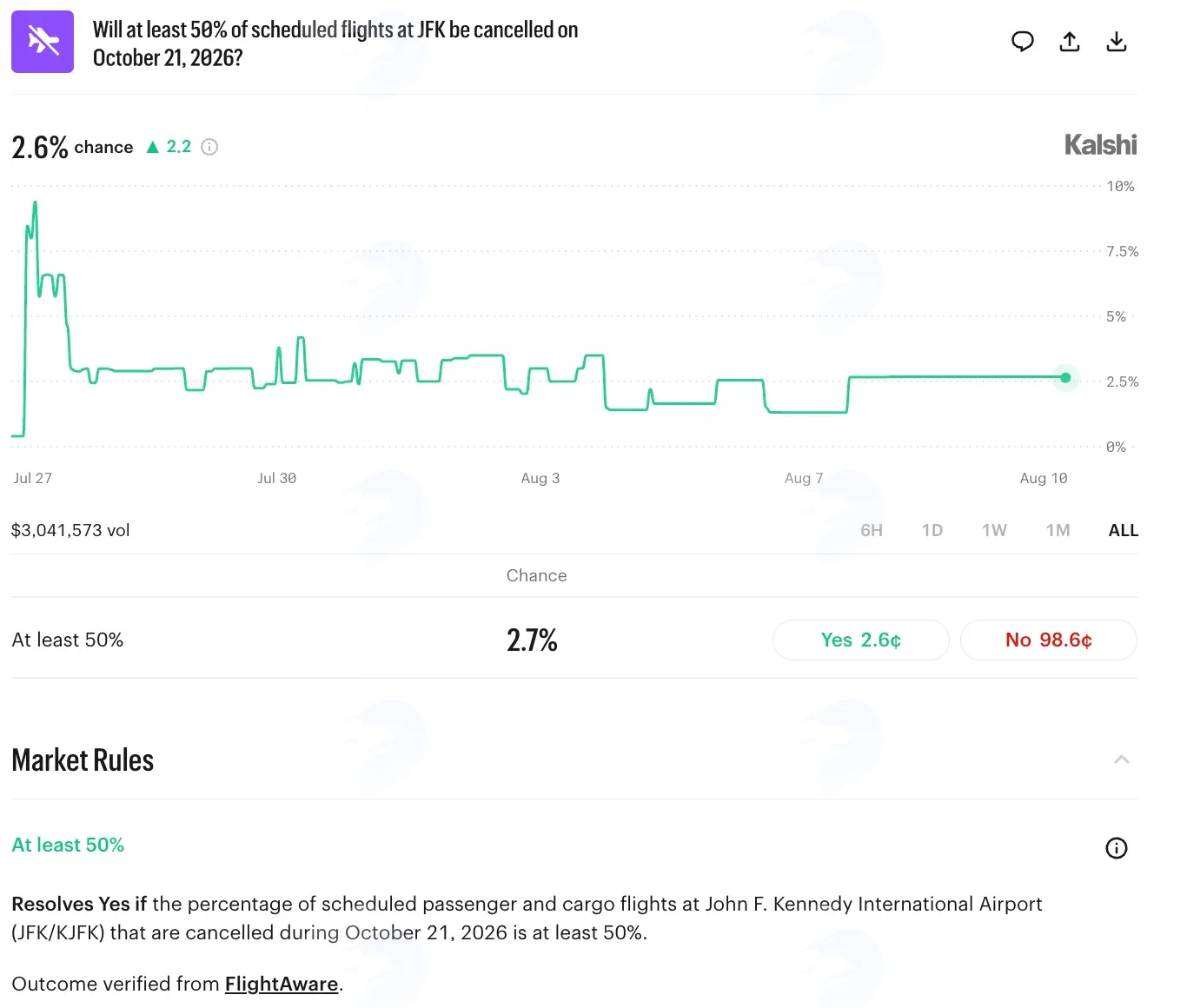This screenshot has height=1008, width=1187.
Task: Select the 1D chart range
Action: click(x=932, y=530)
